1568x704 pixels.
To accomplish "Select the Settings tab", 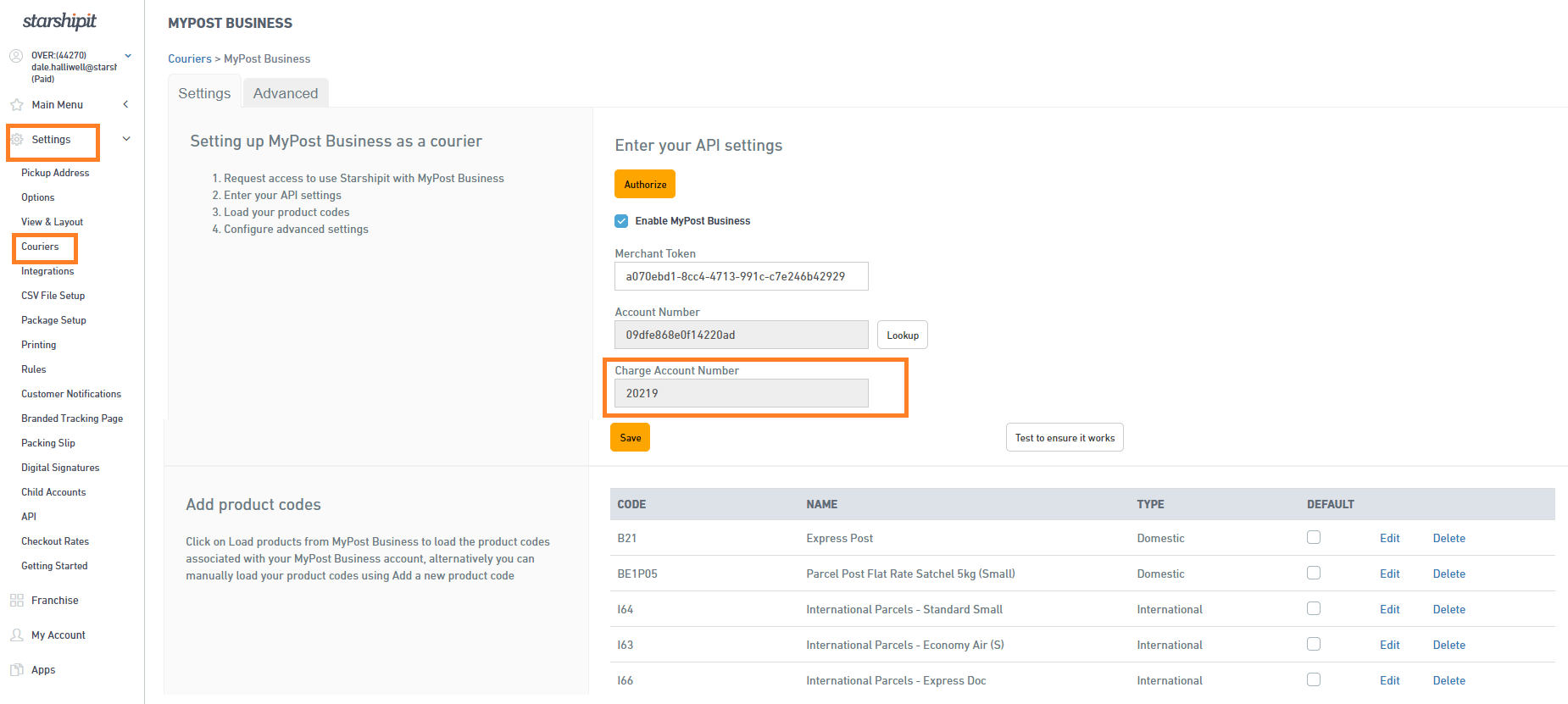I will tap(204, 93).
